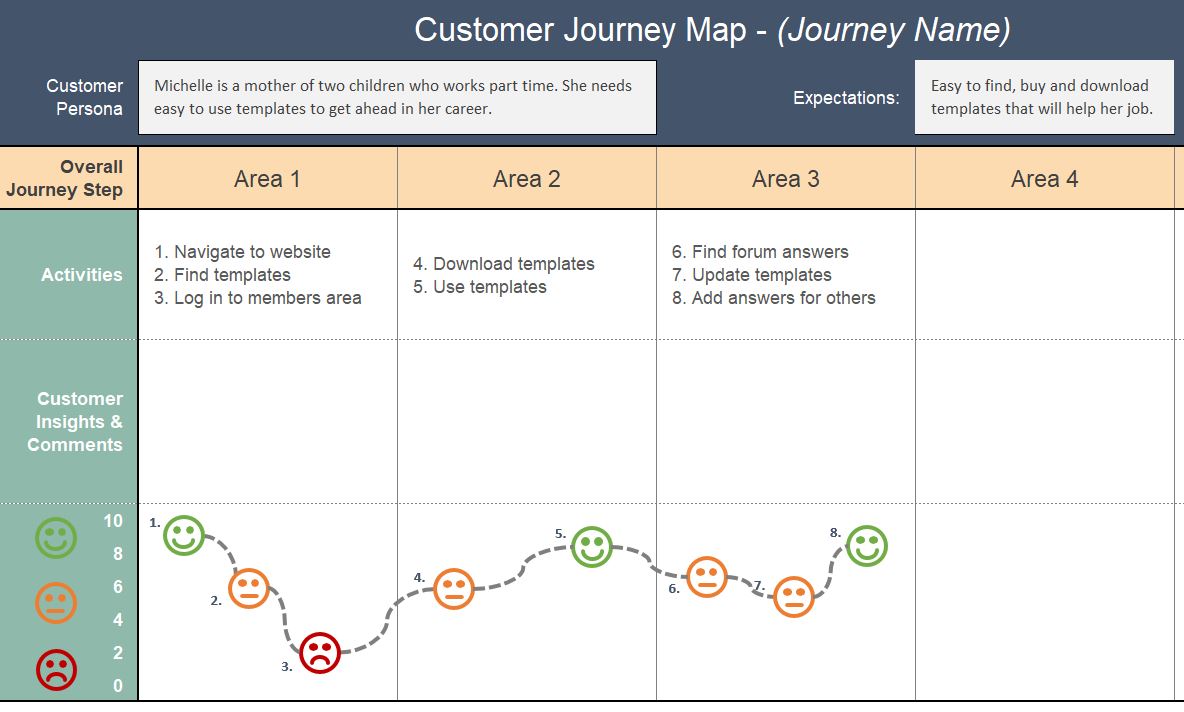The width and height of the screenshot is (1184, 712).
Task: Select the Area 1 header cell
Action: (x=267, y=179)
